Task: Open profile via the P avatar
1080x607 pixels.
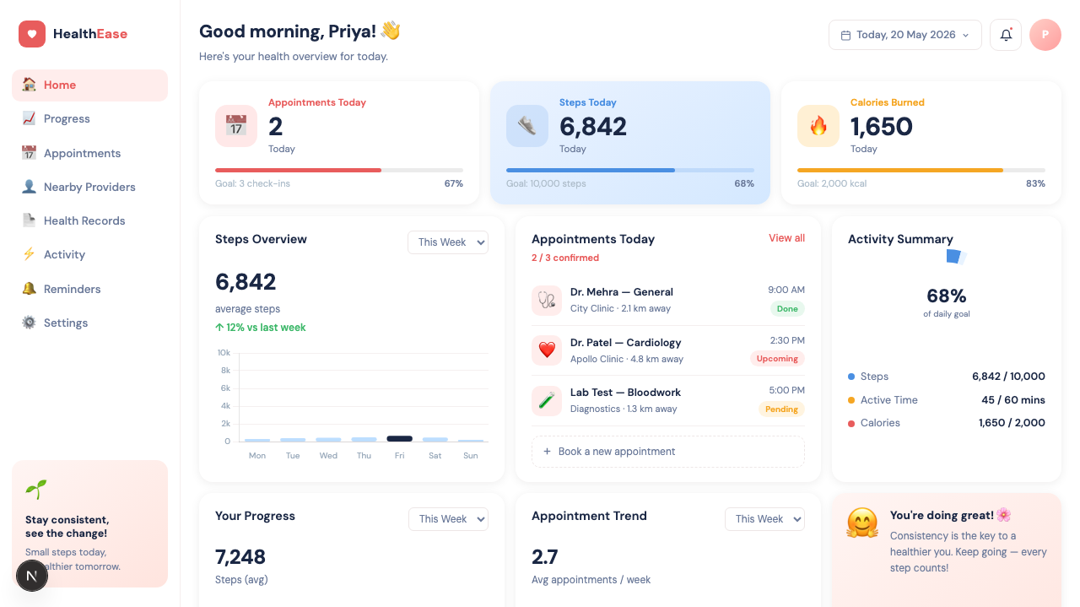Action: coord(1045,34)
